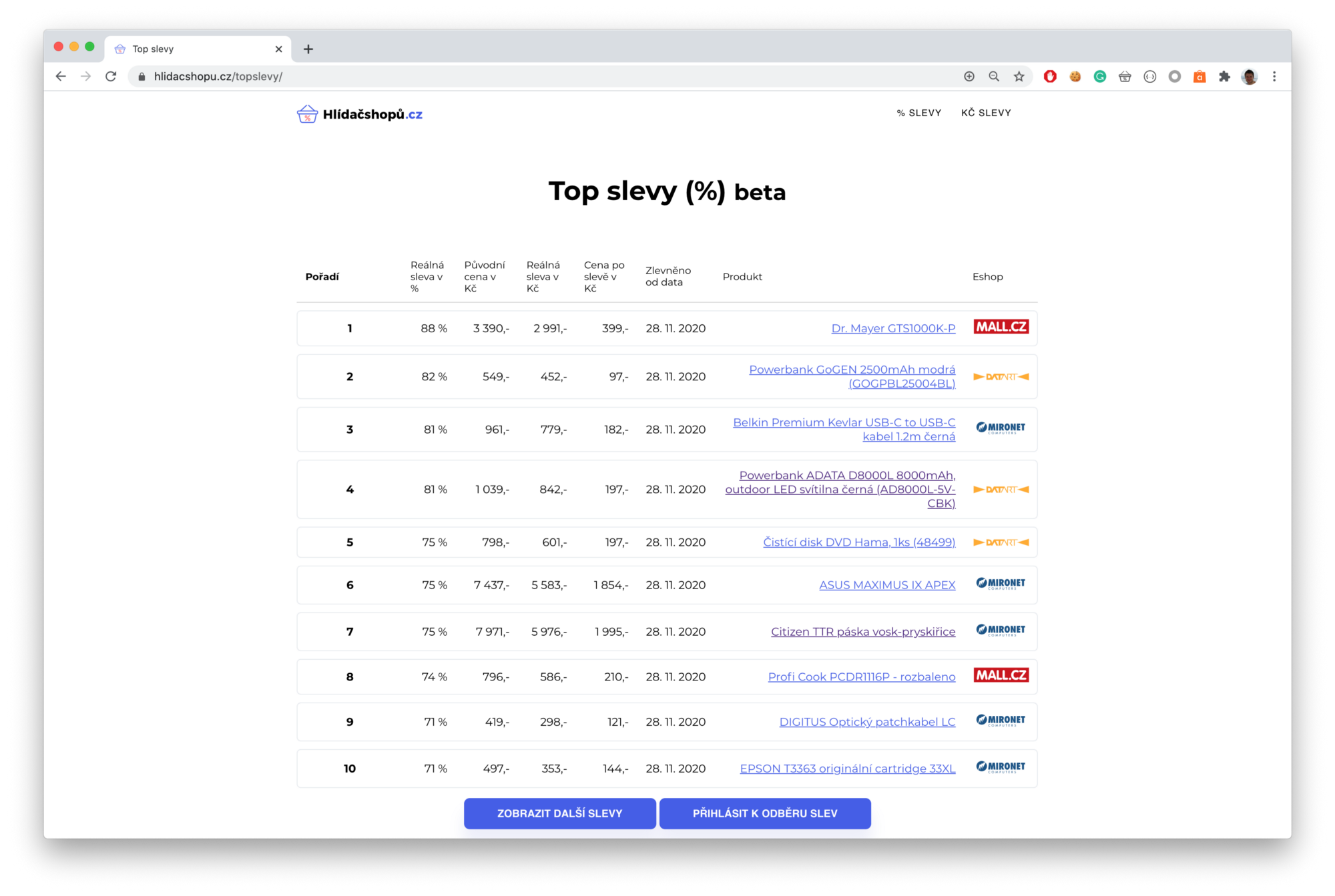Reload the page

[x=111, y=76]
